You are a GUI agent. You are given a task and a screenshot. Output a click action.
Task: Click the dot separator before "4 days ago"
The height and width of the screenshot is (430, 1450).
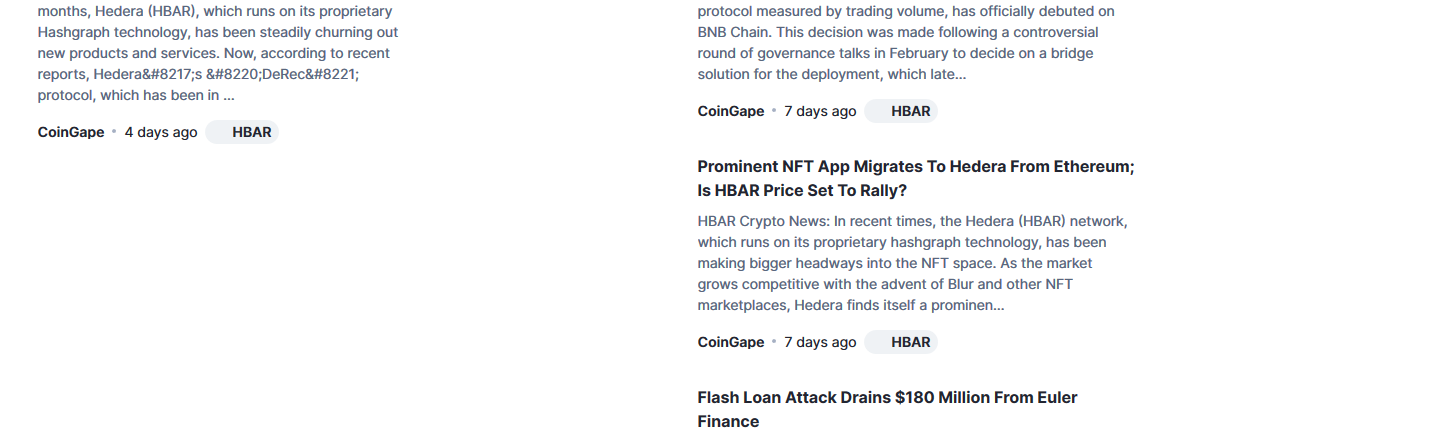click(x=114, y=132)
